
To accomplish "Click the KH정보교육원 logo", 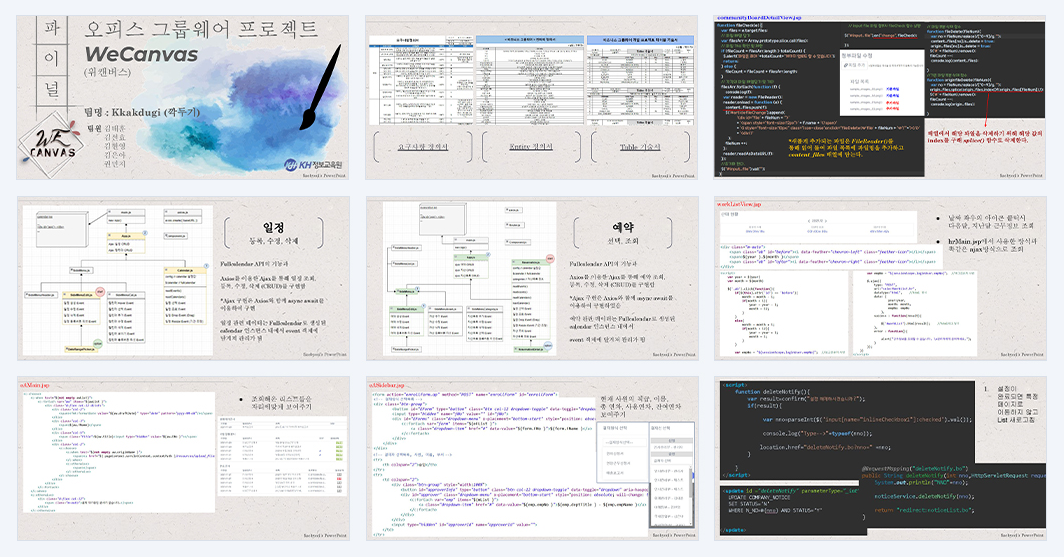I will click(x=313, y=165).
